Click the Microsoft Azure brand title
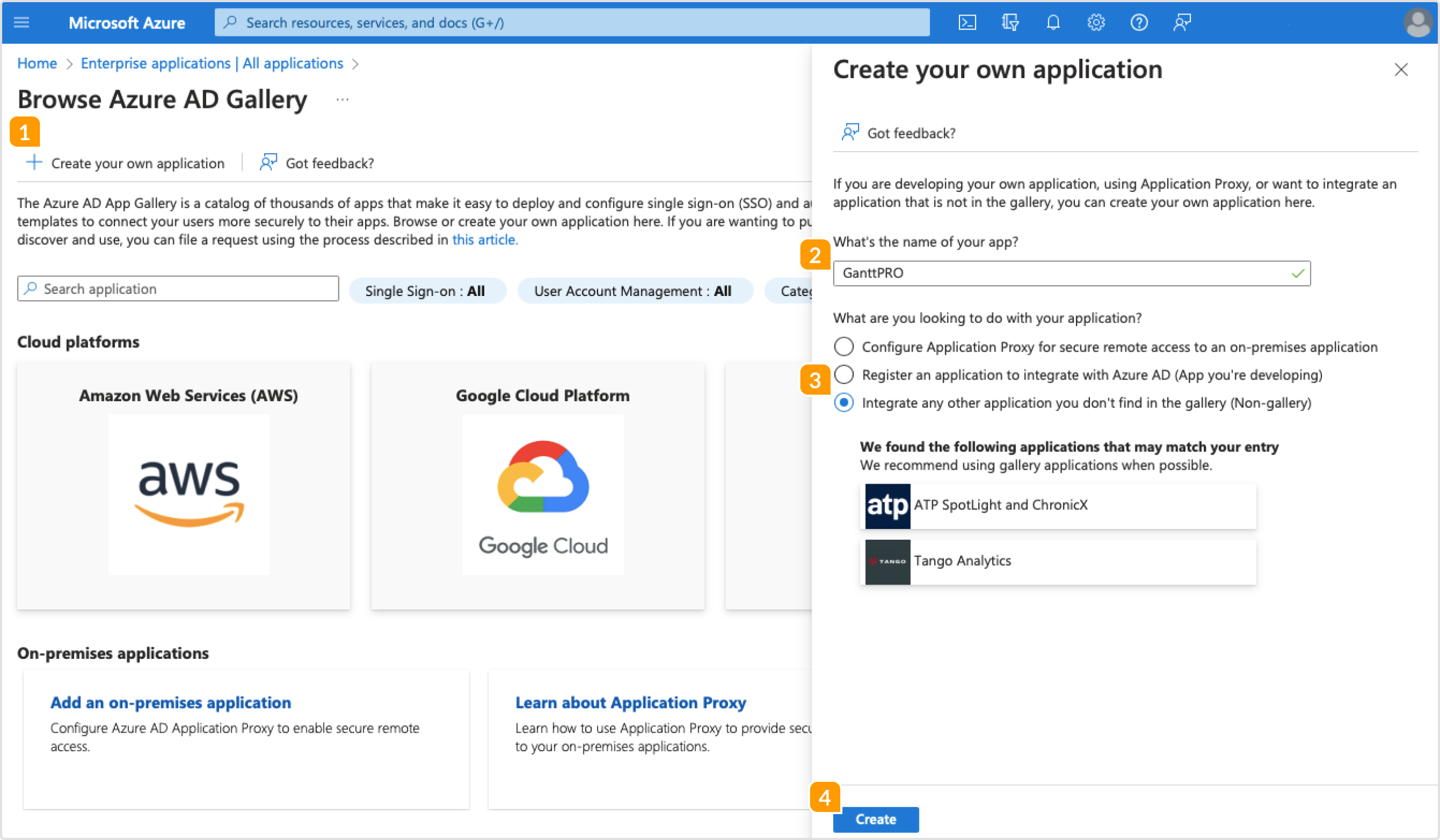Image resolution: width=1440 pixels, height=840 pixels. (127, 22)
